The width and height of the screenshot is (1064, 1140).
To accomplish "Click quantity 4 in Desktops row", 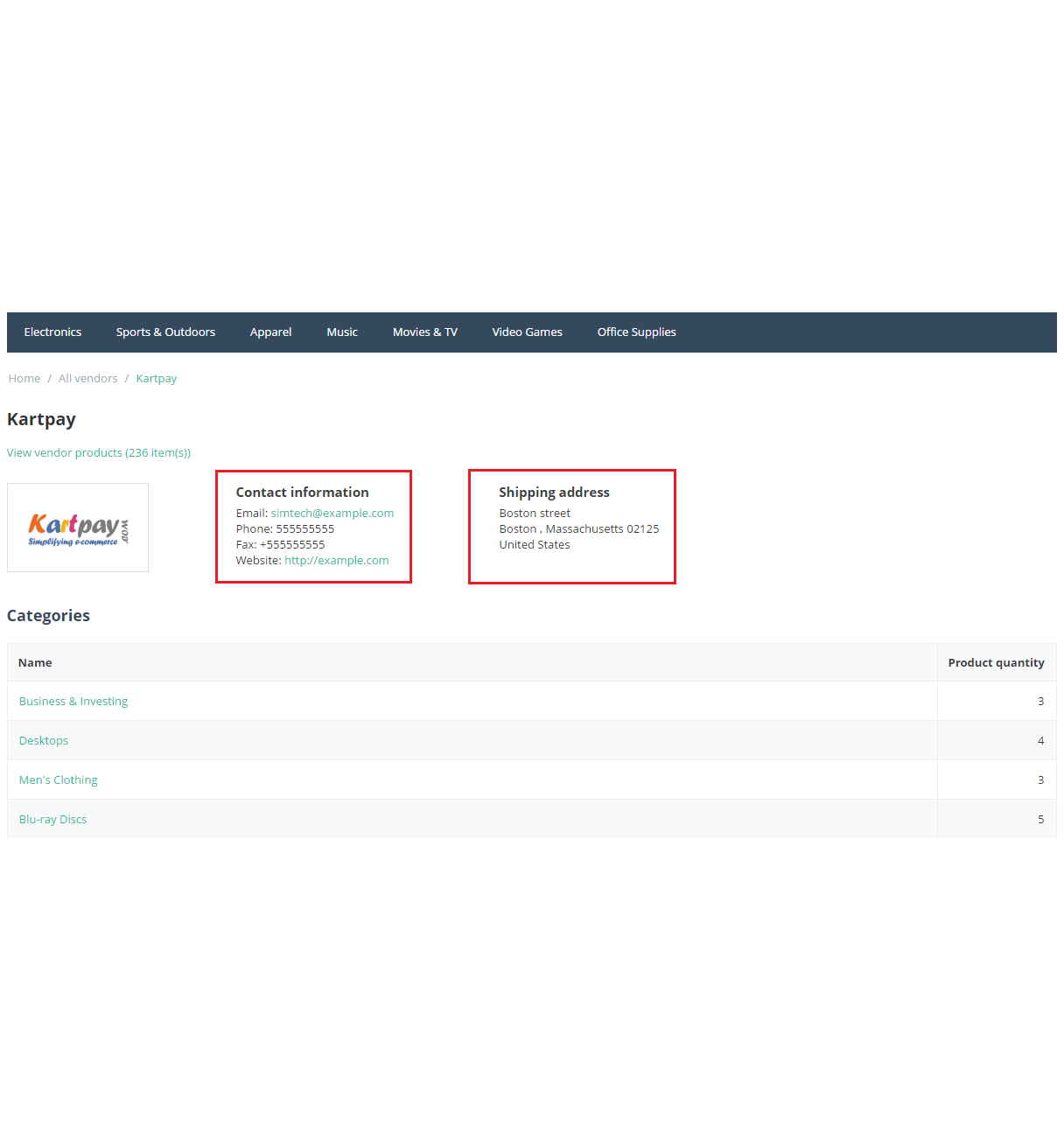I will coord(1040,741).
